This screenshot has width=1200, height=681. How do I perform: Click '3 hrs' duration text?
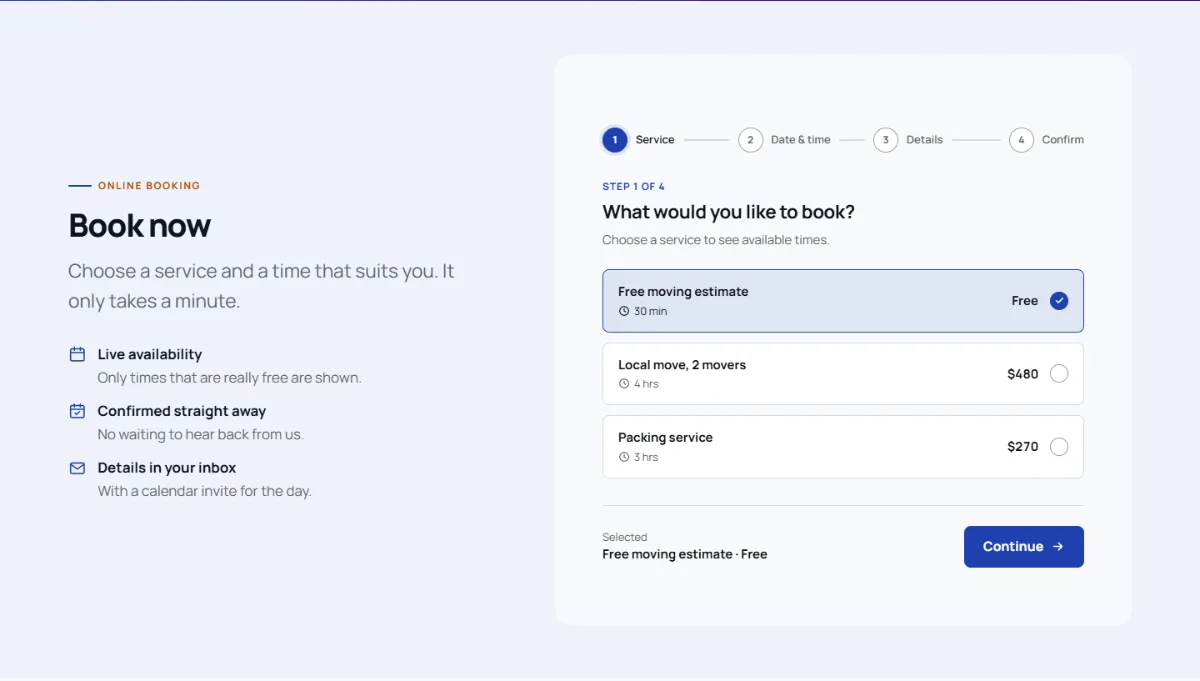646,457
